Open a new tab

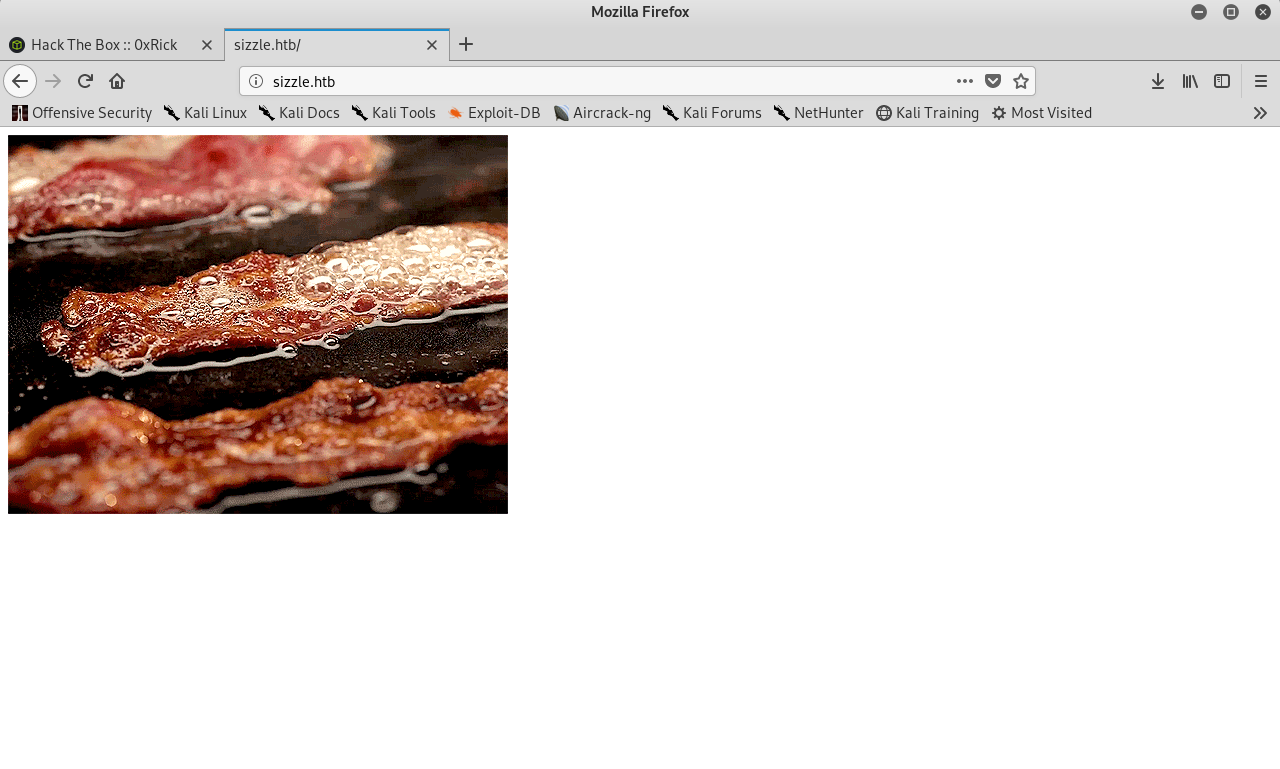(x=466, y=44)
